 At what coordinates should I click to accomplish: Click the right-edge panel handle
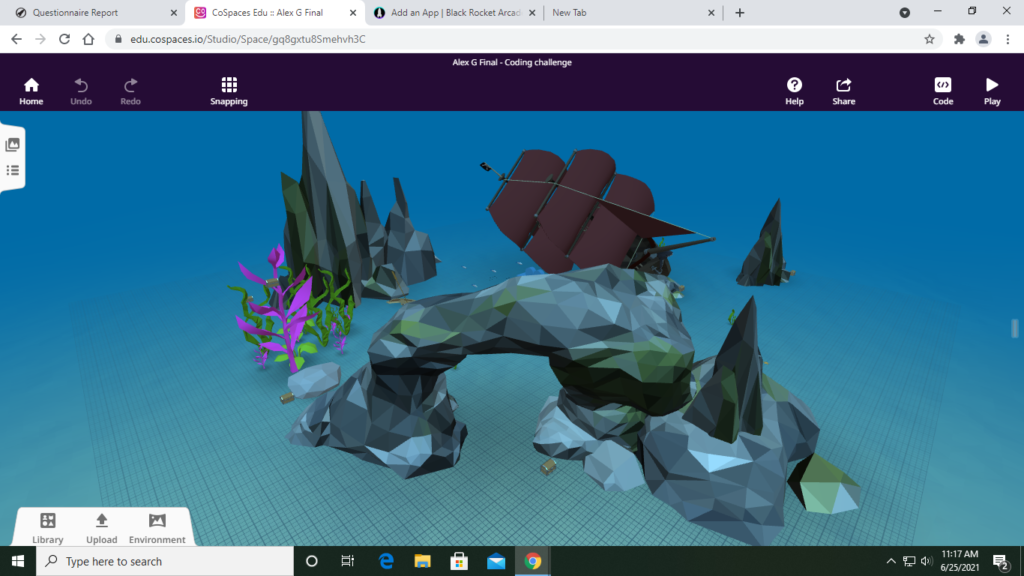pyautogui.click(x=1014, y=328)
